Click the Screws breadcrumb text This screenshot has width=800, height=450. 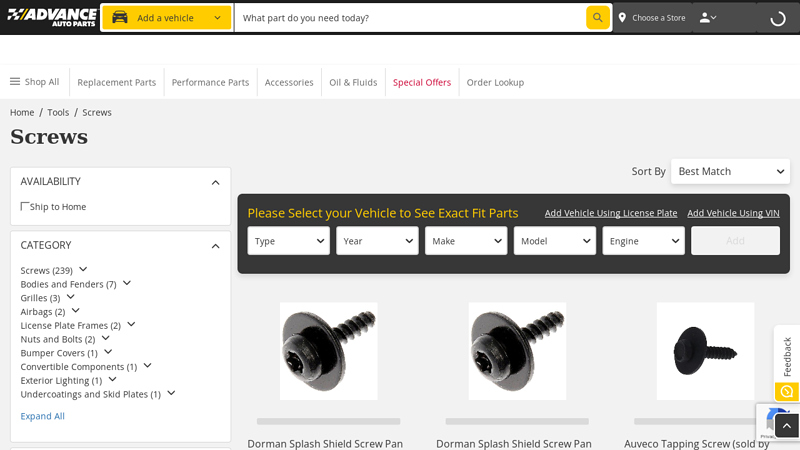97,112
